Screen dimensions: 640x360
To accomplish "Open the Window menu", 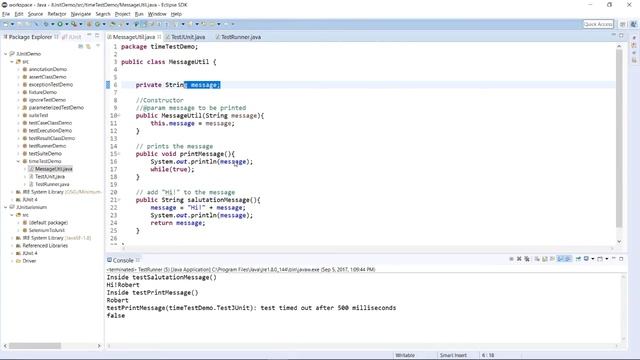I will point(157,14).
